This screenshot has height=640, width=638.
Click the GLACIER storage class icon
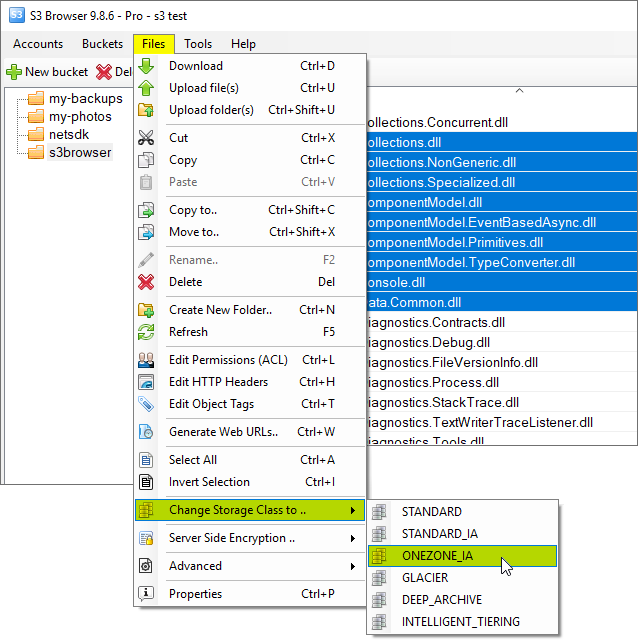(x=379, y=578)
